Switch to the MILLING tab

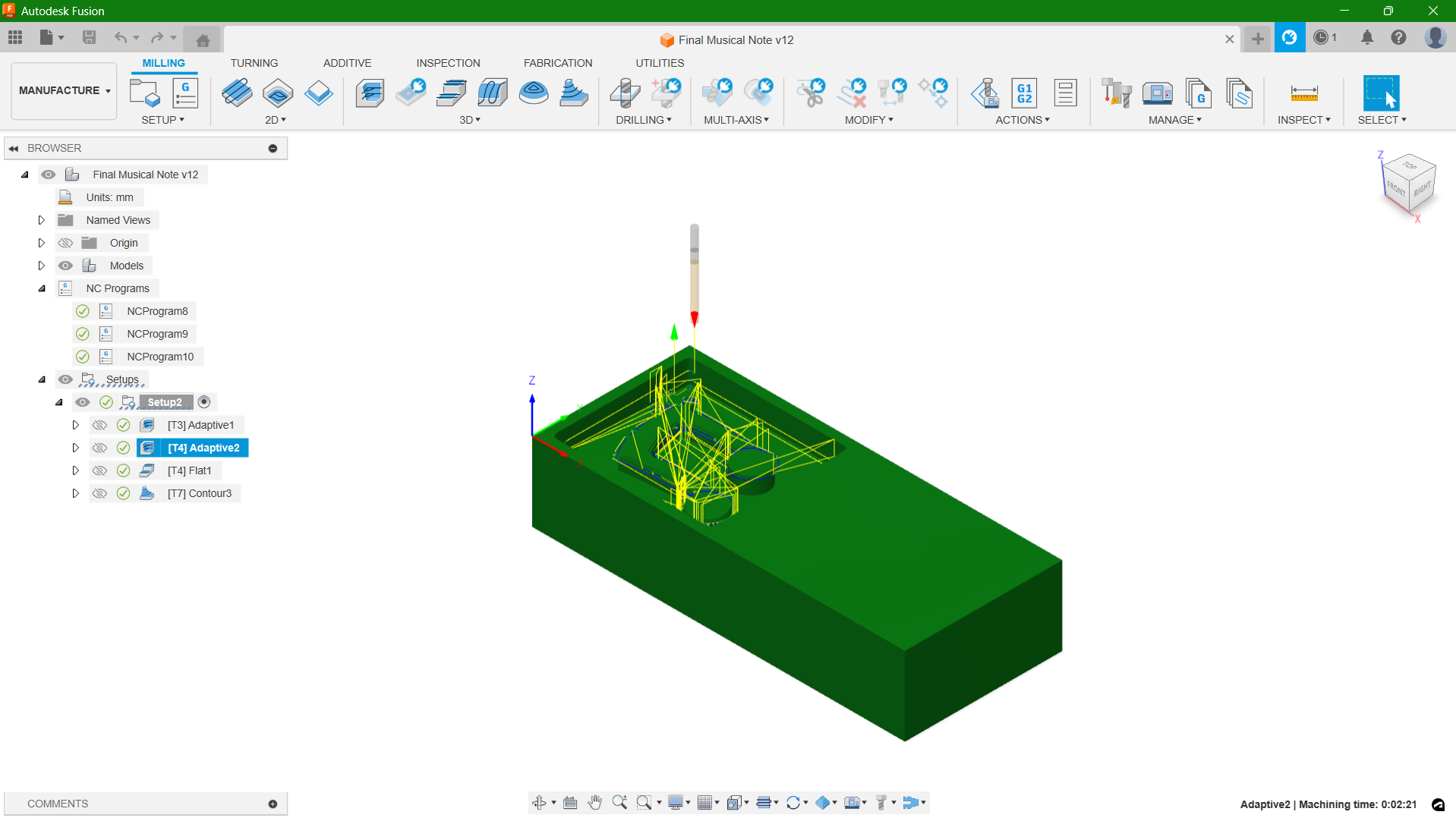[164, 63]
